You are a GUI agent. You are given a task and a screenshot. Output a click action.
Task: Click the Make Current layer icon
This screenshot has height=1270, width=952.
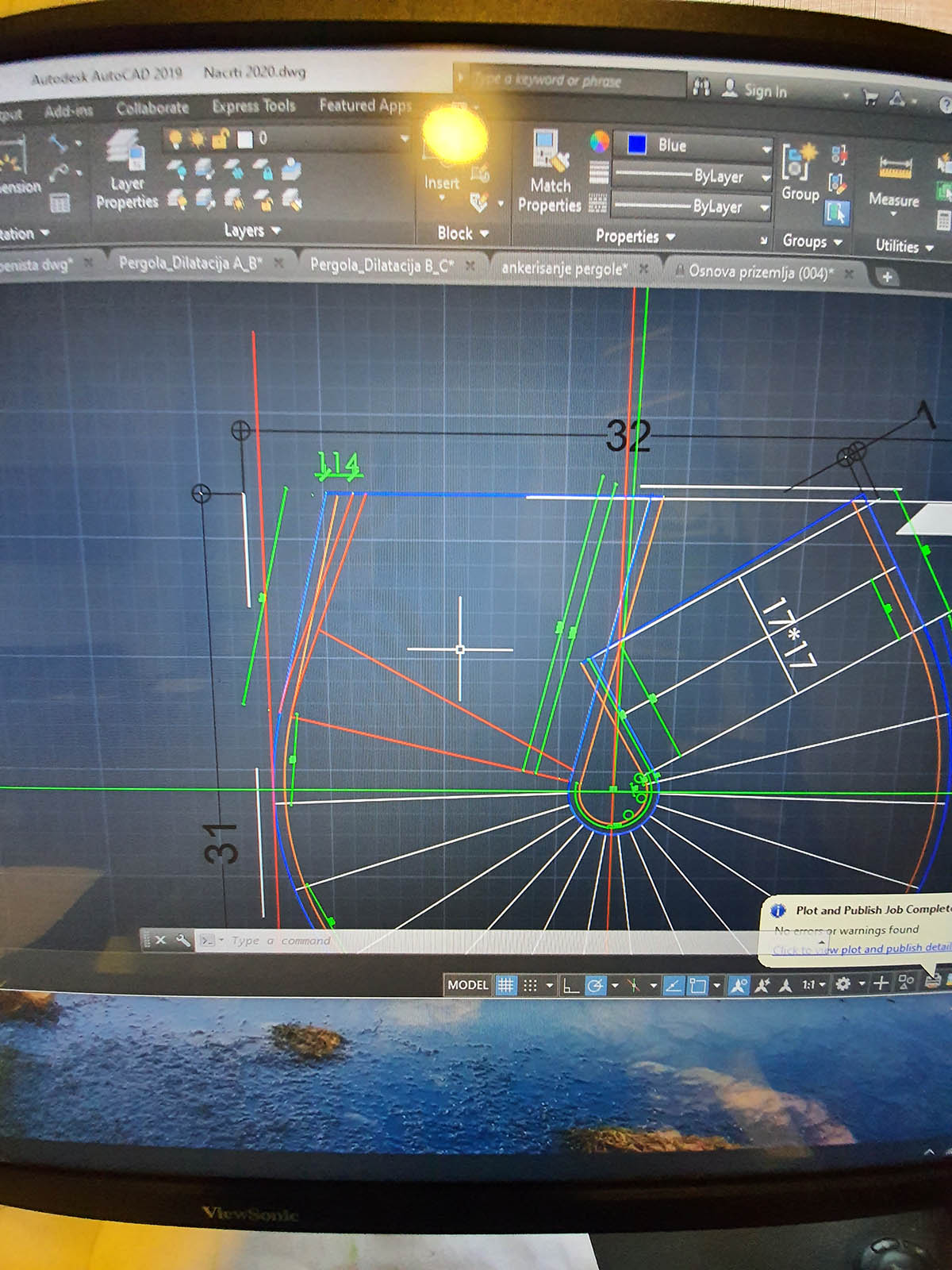tap(291, 170)
